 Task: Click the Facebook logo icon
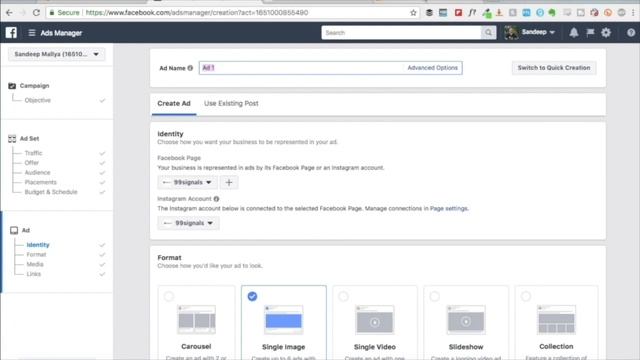[x=11, y=33]
